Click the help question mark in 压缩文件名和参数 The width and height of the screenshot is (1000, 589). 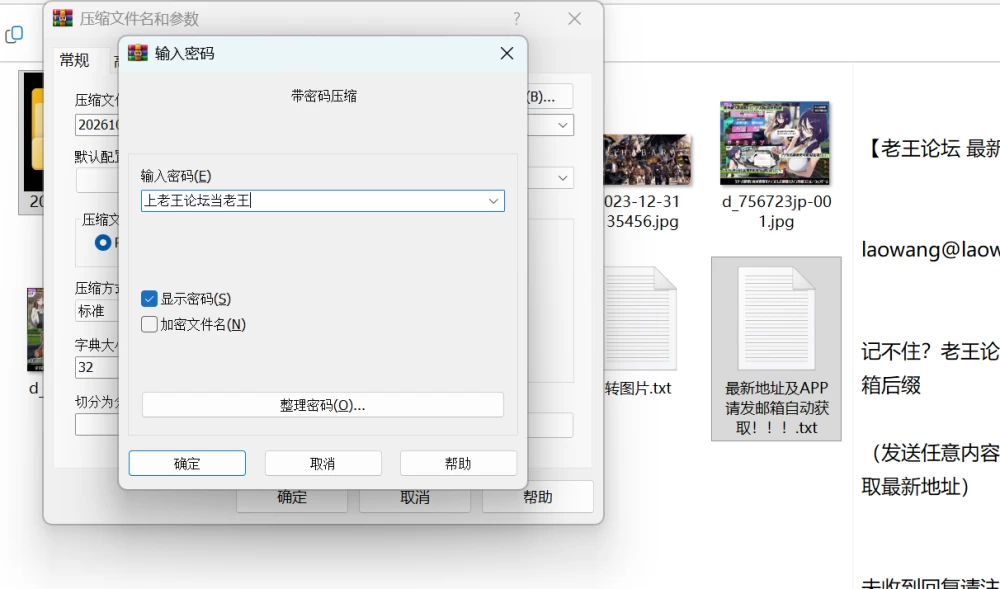(x=517, y=19)
